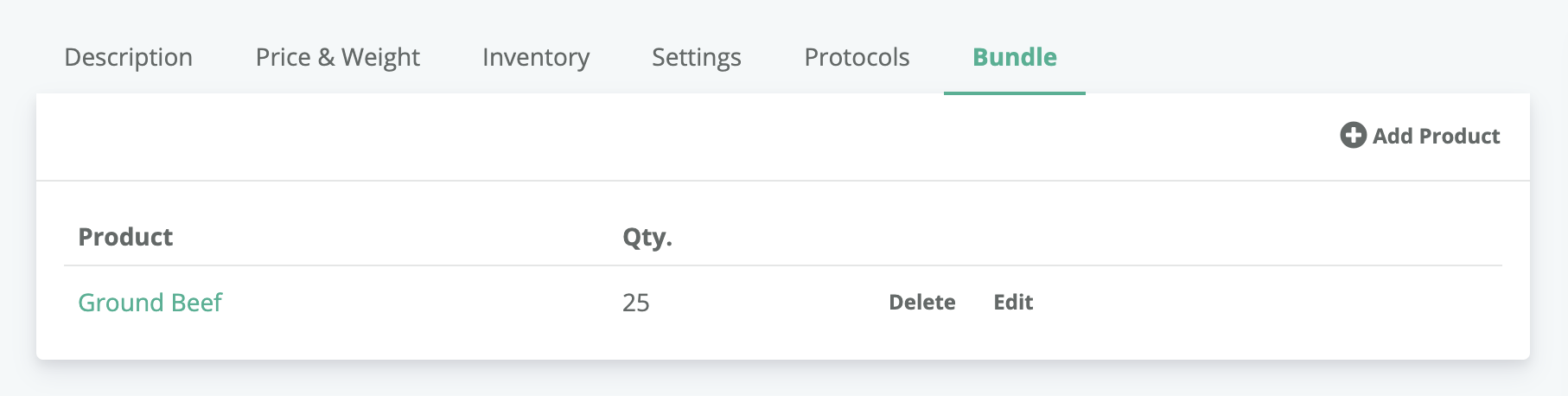1568x396 pixels.
Task: Select the quantity value 25
Action: [636, 303]
